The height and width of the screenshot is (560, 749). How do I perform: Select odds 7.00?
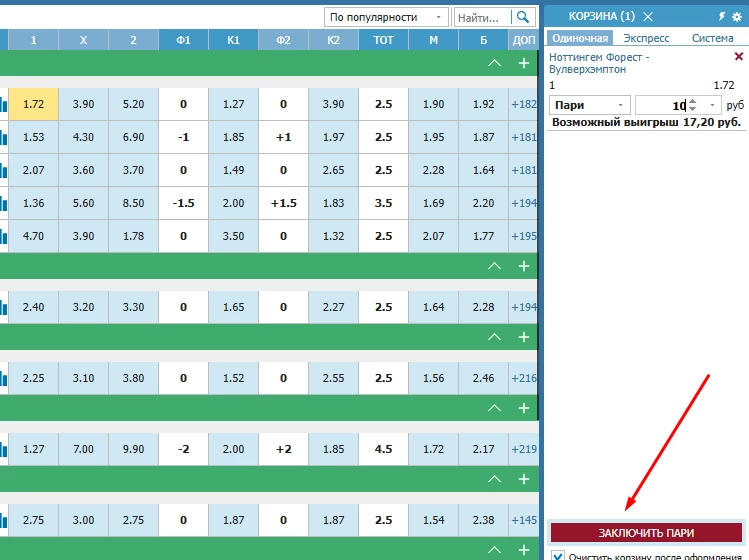pyautogui.click(x=84, y=449)
